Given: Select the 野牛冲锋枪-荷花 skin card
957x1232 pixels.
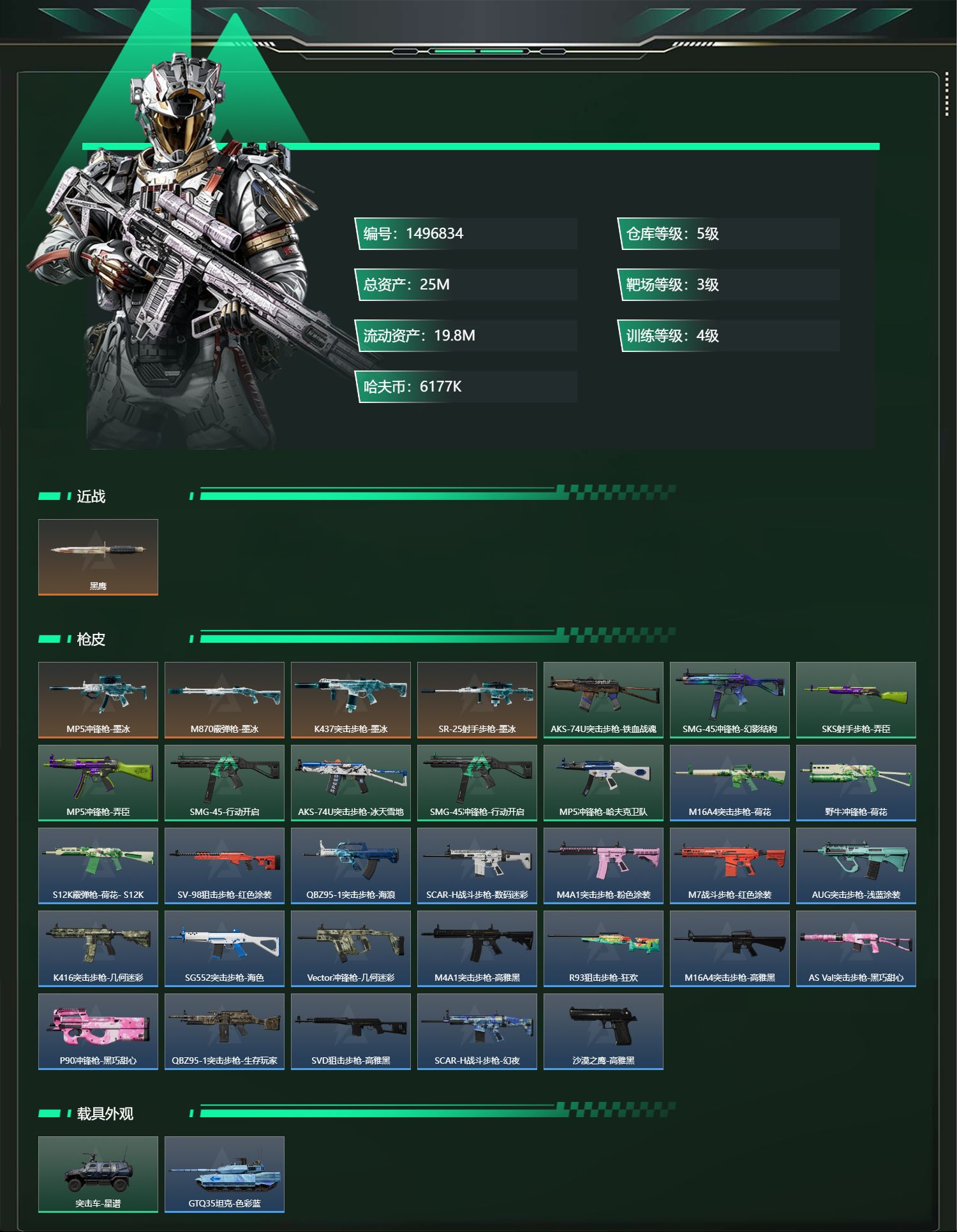Looking at the screenshot, I should [x=856, y=783].
